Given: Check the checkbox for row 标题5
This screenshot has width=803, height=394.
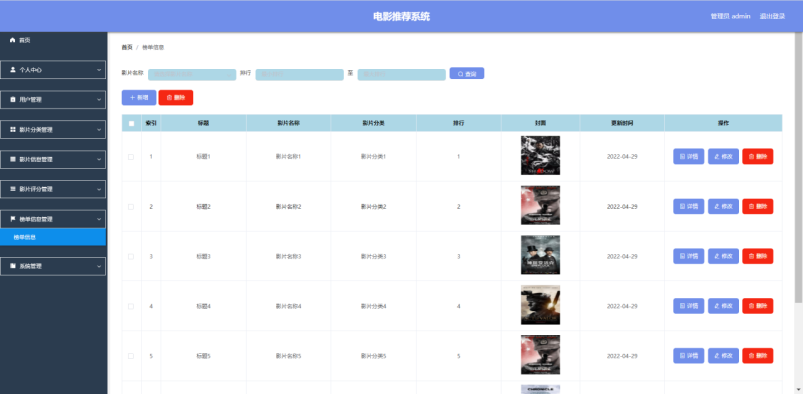Looking at the screenshot, I should (131, 356).
